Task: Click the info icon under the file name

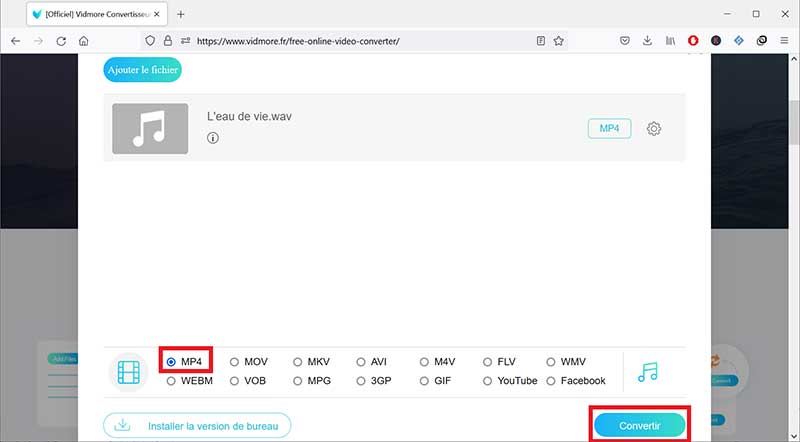Action: click(x=213, y=139)
